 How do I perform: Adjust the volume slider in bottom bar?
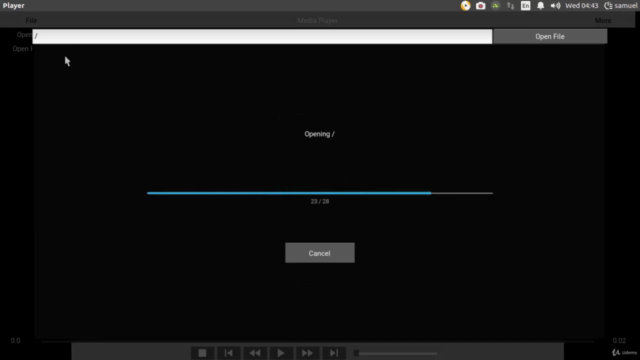(x=396, y=353)
